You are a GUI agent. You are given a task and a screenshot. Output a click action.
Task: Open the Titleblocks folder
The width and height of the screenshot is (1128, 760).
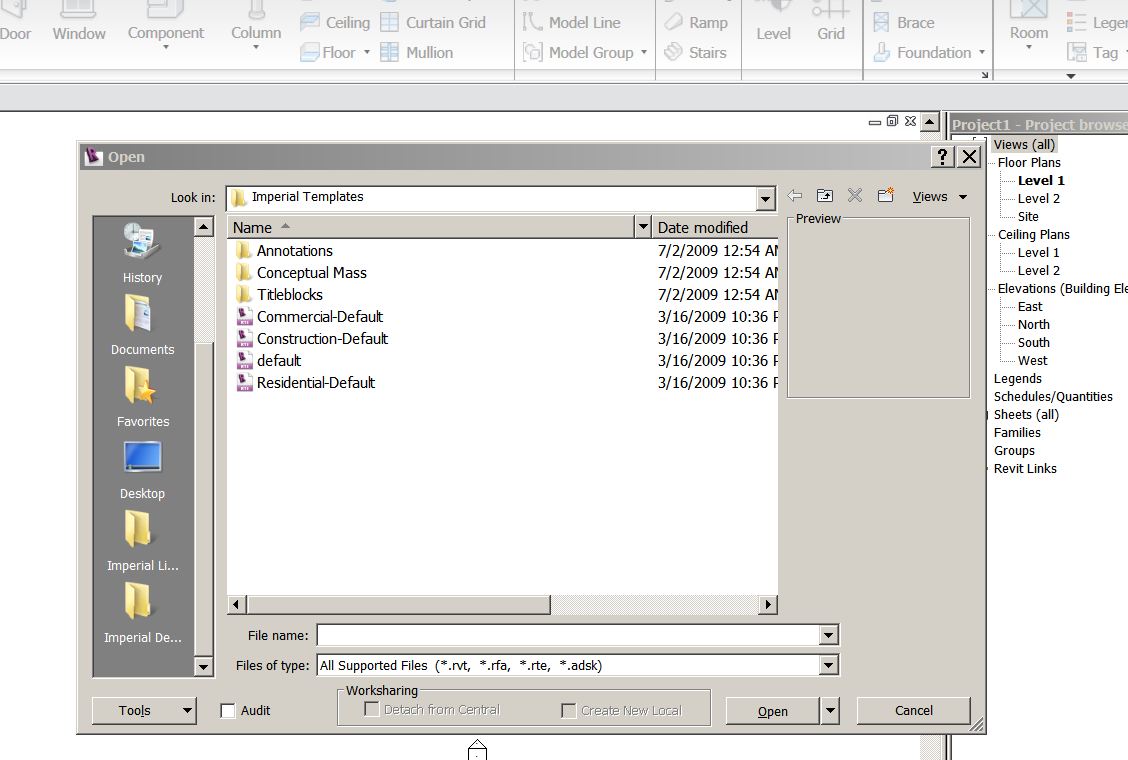point(280,294)
